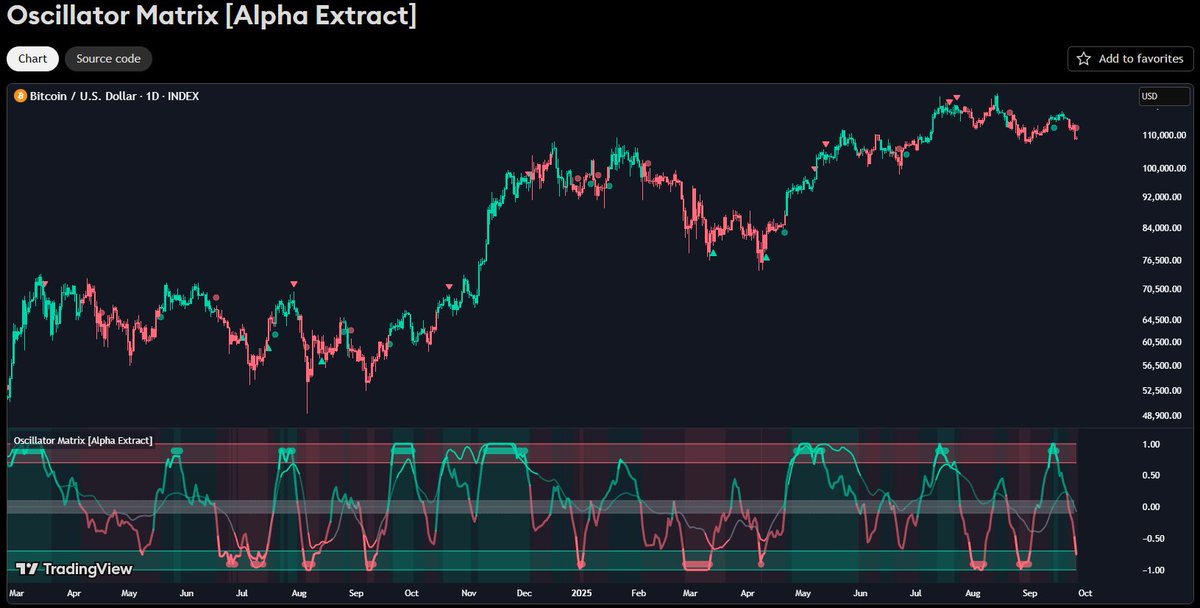The width and height of the screenshot is (1200, 608).
Task: Click the 0.50 oscillator scale label
Action: pos(1150,475)
